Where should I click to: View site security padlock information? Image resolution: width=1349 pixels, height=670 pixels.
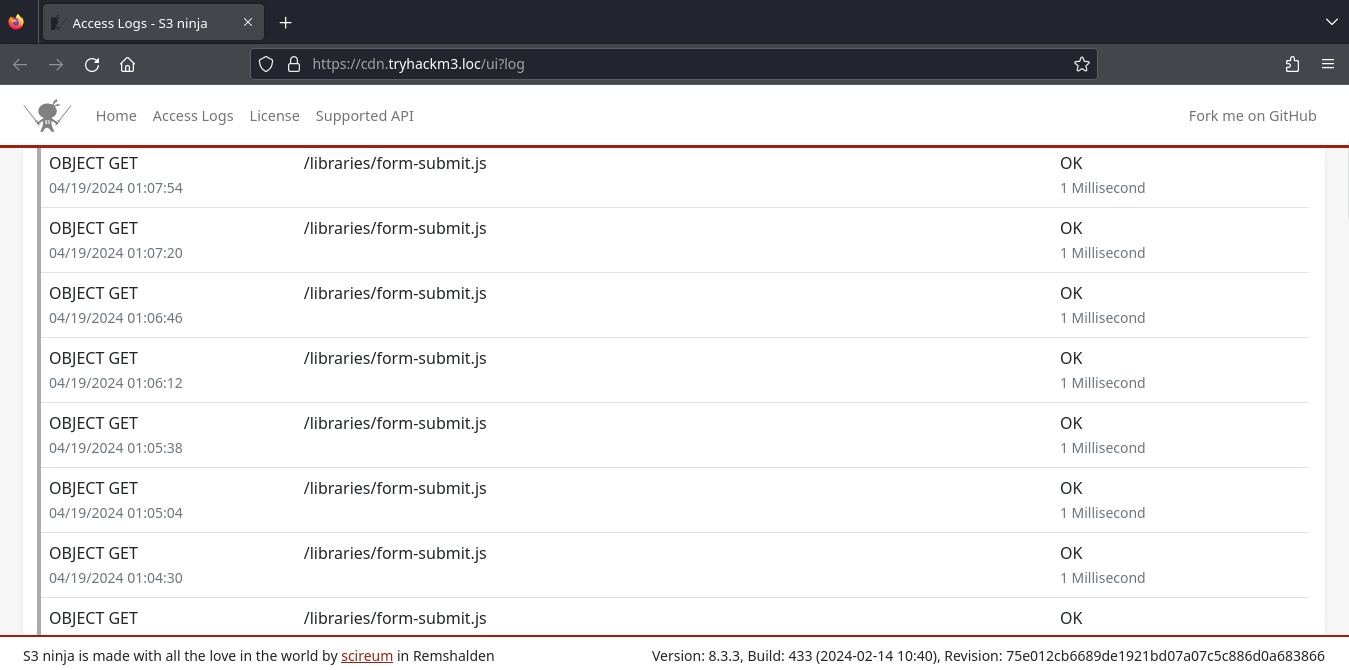[294, 64]
